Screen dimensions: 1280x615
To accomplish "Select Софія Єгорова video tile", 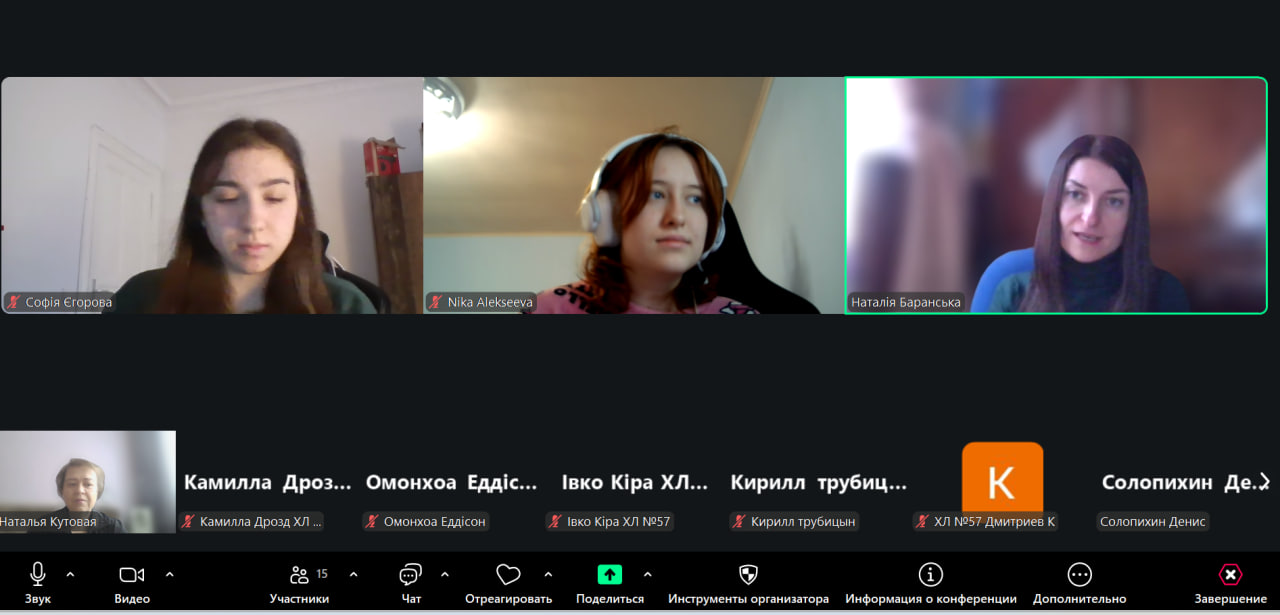I will (212, 195).
